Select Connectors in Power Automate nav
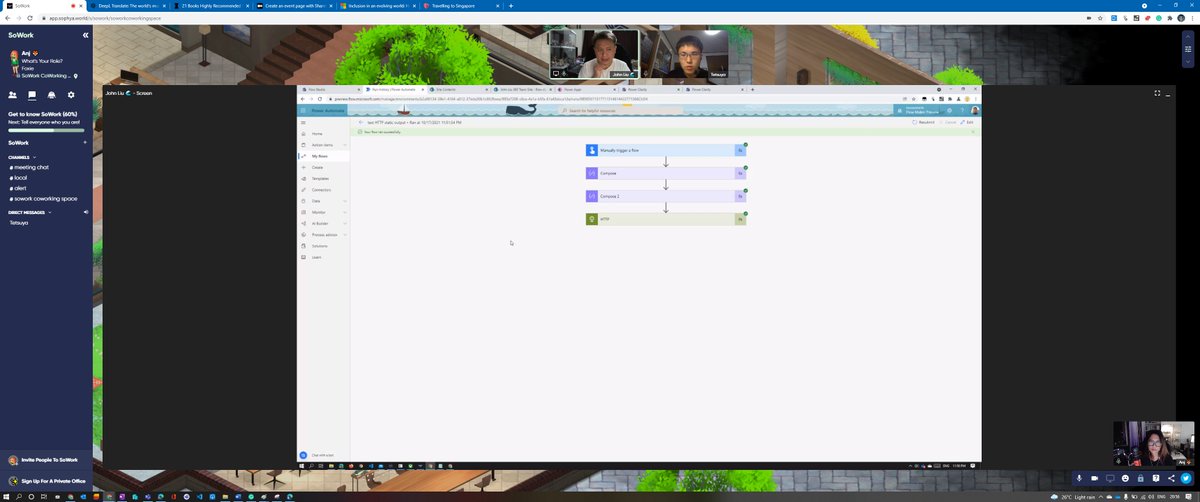Image resolution: width=1200 pixels, height=502 pixels. 324,189
